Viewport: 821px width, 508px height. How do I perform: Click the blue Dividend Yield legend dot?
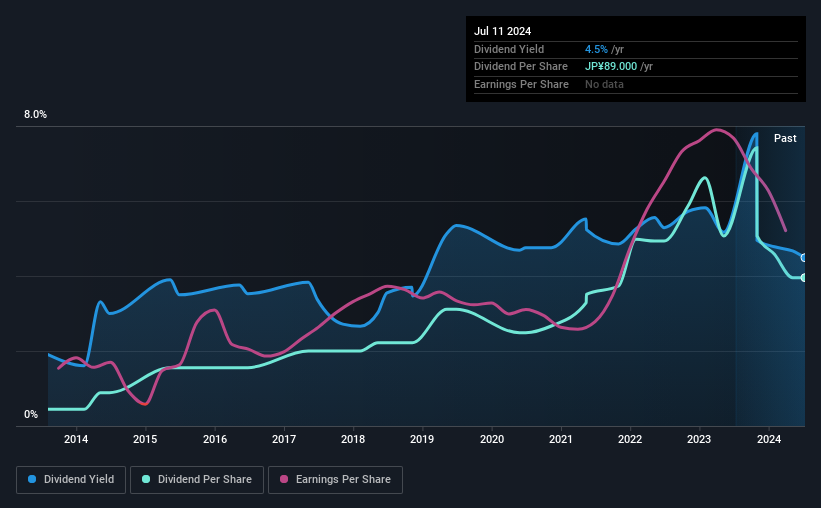point(32,479)
